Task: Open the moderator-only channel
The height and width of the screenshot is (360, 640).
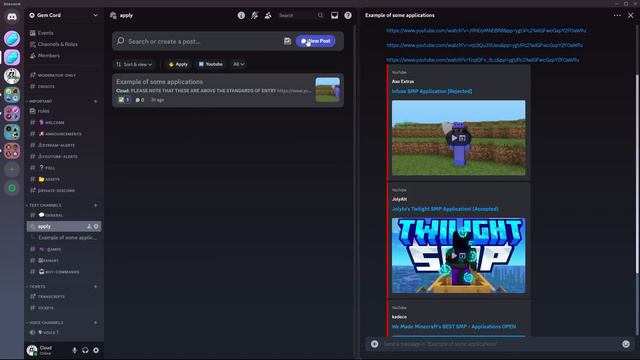Action: [64, 75]
